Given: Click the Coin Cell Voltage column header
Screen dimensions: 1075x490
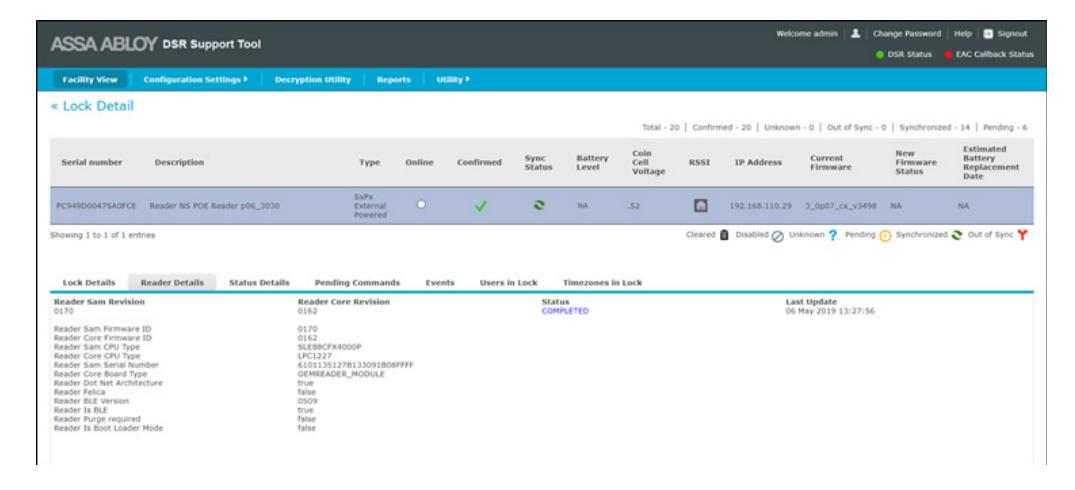Looking at the screenshot, I should point(647,162).
